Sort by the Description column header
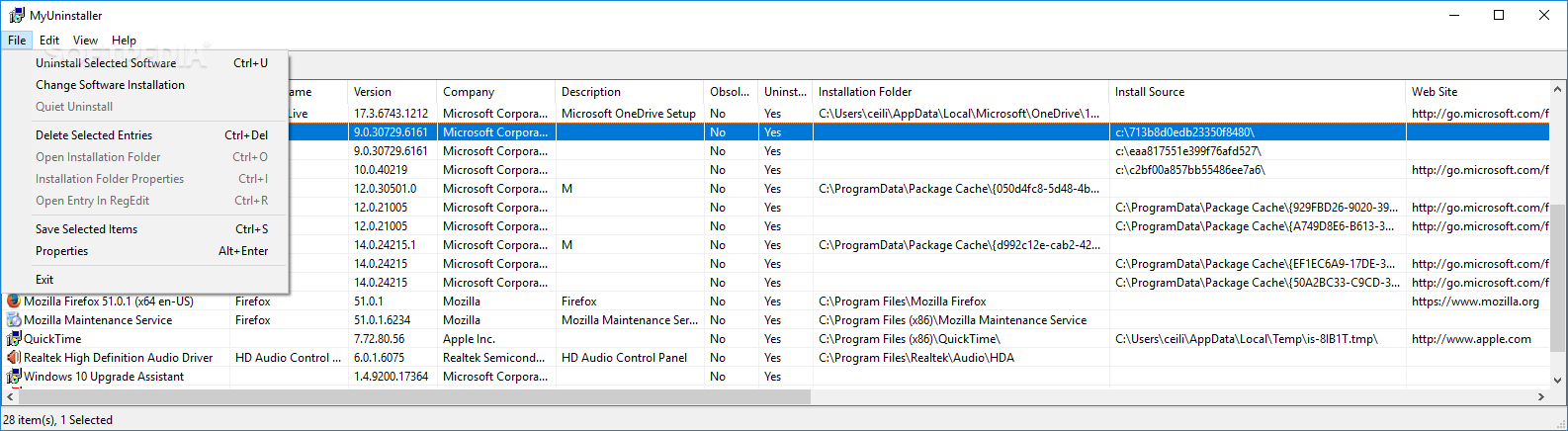Screen dimensions: 1568x431 click(630, 92)
